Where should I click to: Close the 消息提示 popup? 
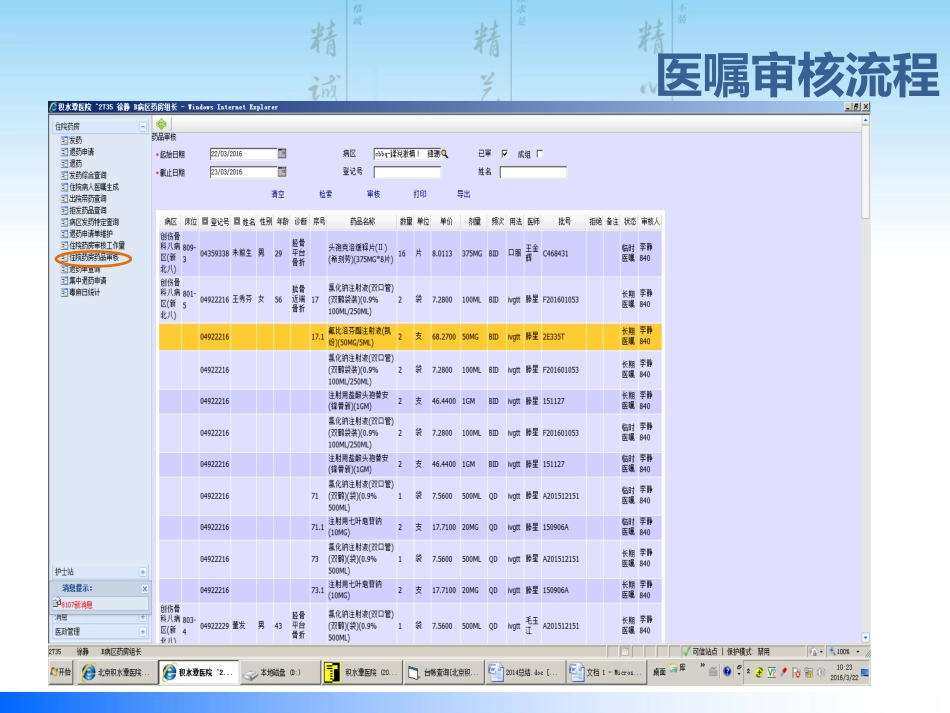tap(145, 588)
